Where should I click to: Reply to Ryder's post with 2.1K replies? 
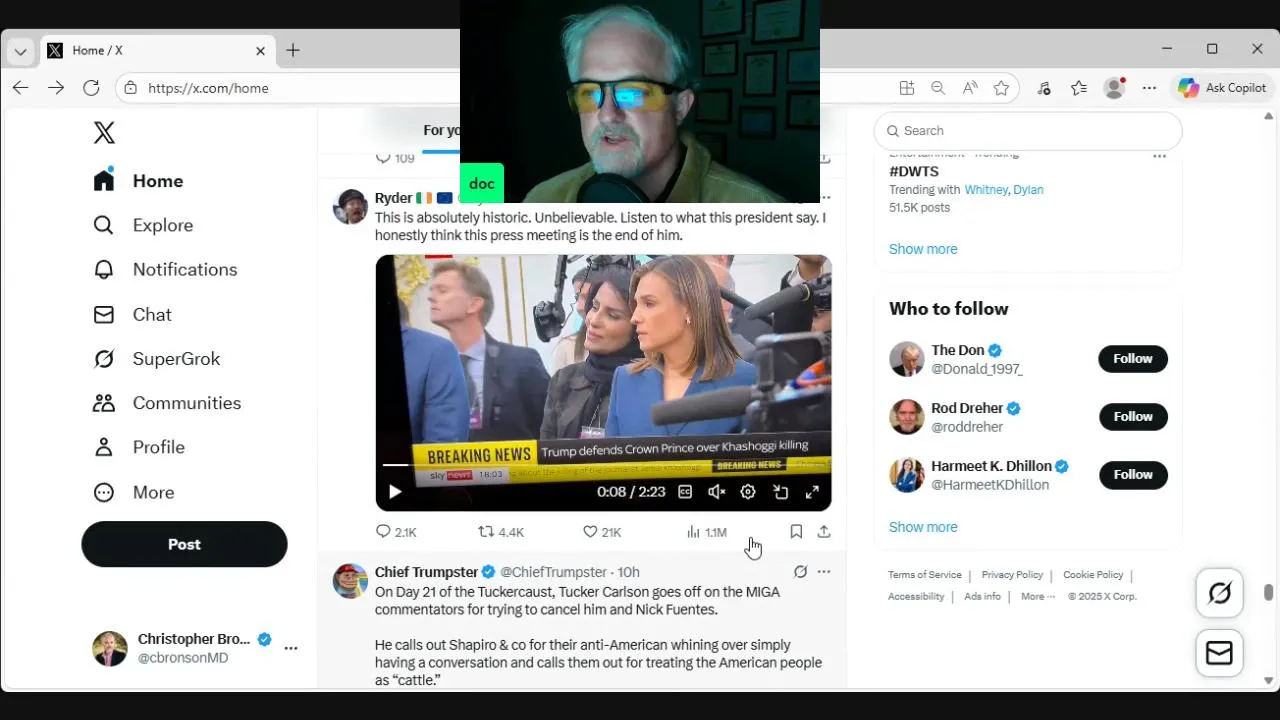point(396,532)
